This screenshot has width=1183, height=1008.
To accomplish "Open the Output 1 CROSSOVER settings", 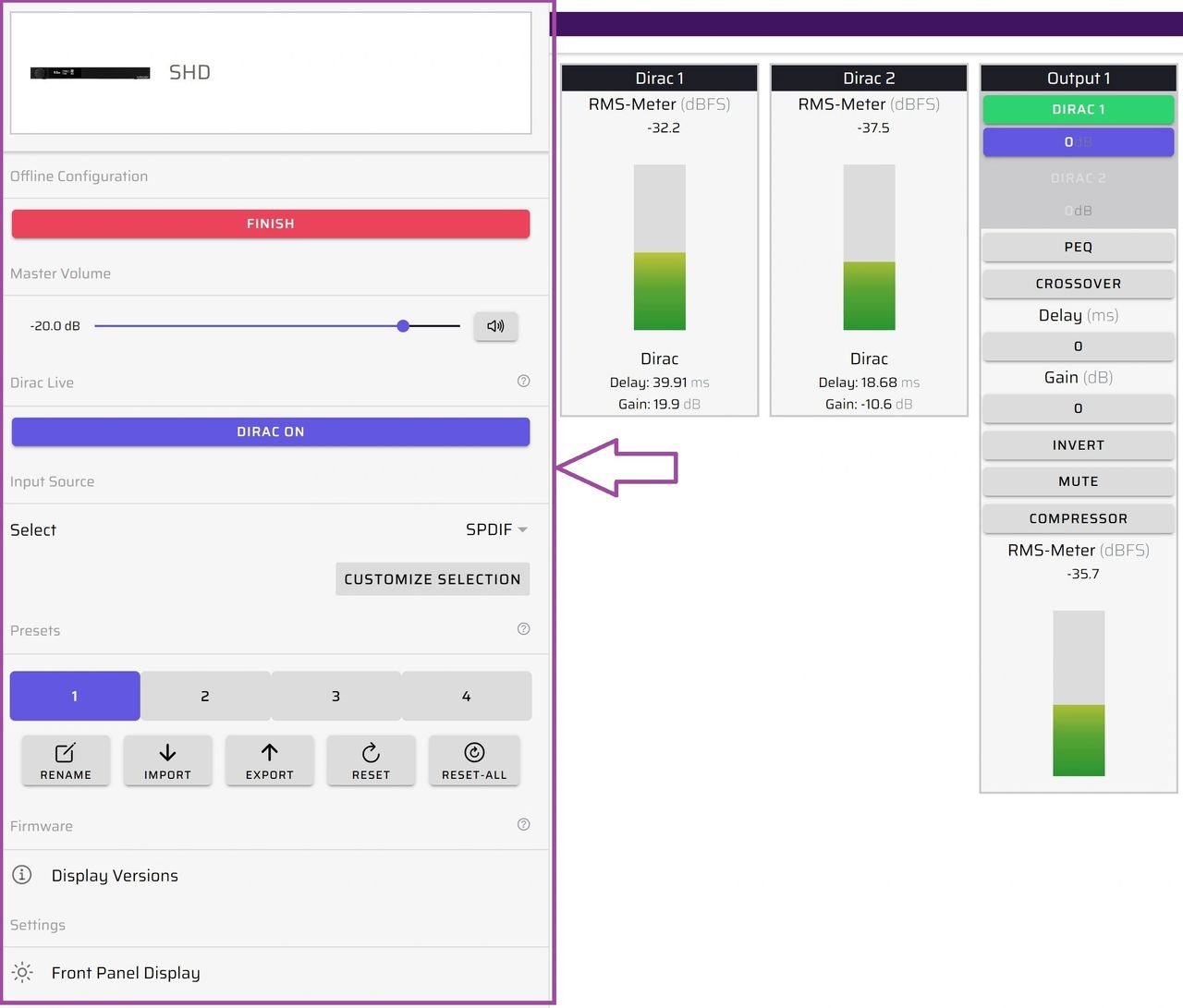I will (1078, 284).
